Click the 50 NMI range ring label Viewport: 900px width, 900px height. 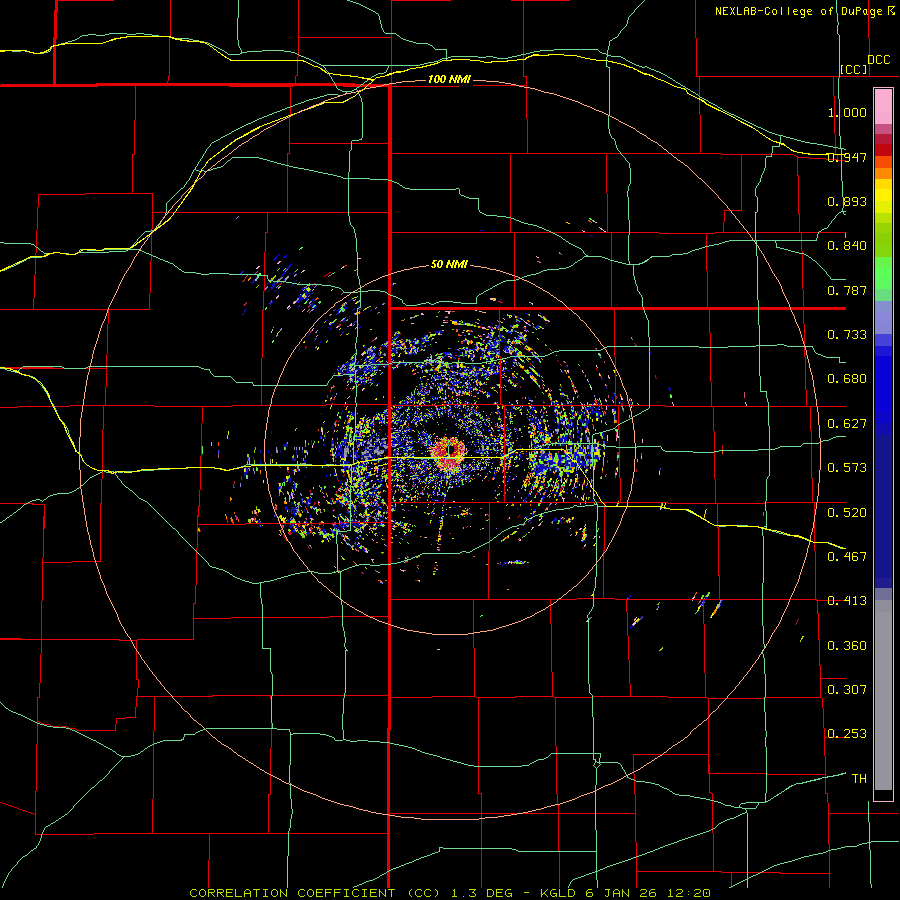tap(449, 264)
